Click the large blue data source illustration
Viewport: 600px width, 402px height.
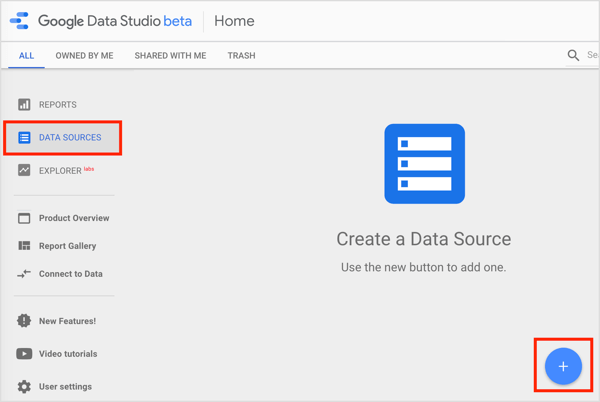click(424, 164)
